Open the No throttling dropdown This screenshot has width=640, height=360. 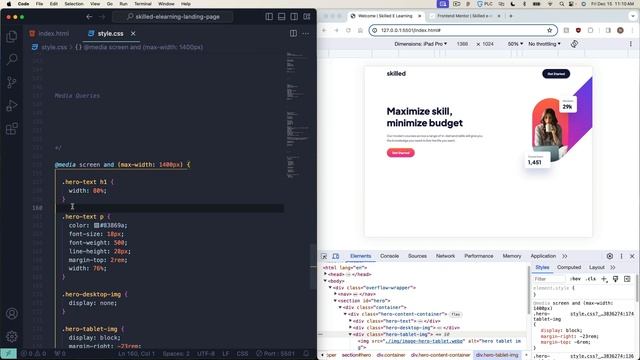544,44
